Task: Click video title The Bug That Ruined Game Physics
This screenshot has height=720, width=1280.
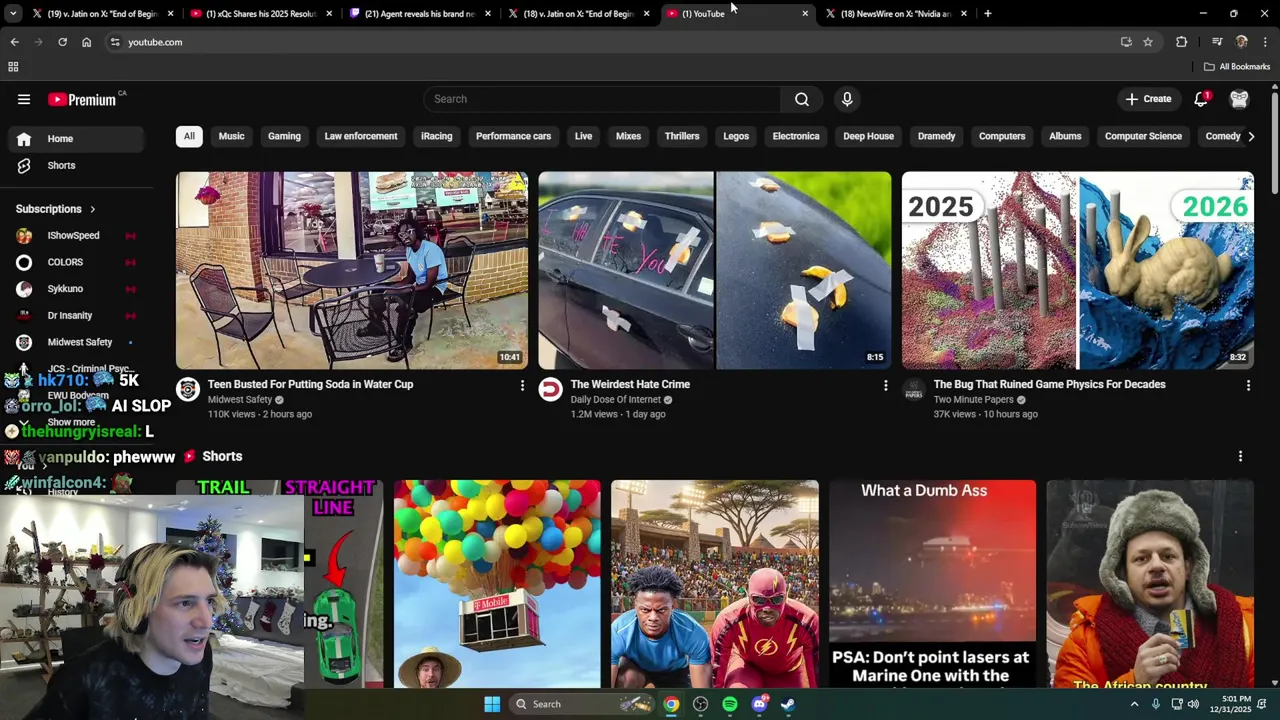Action: [1049, 384]
